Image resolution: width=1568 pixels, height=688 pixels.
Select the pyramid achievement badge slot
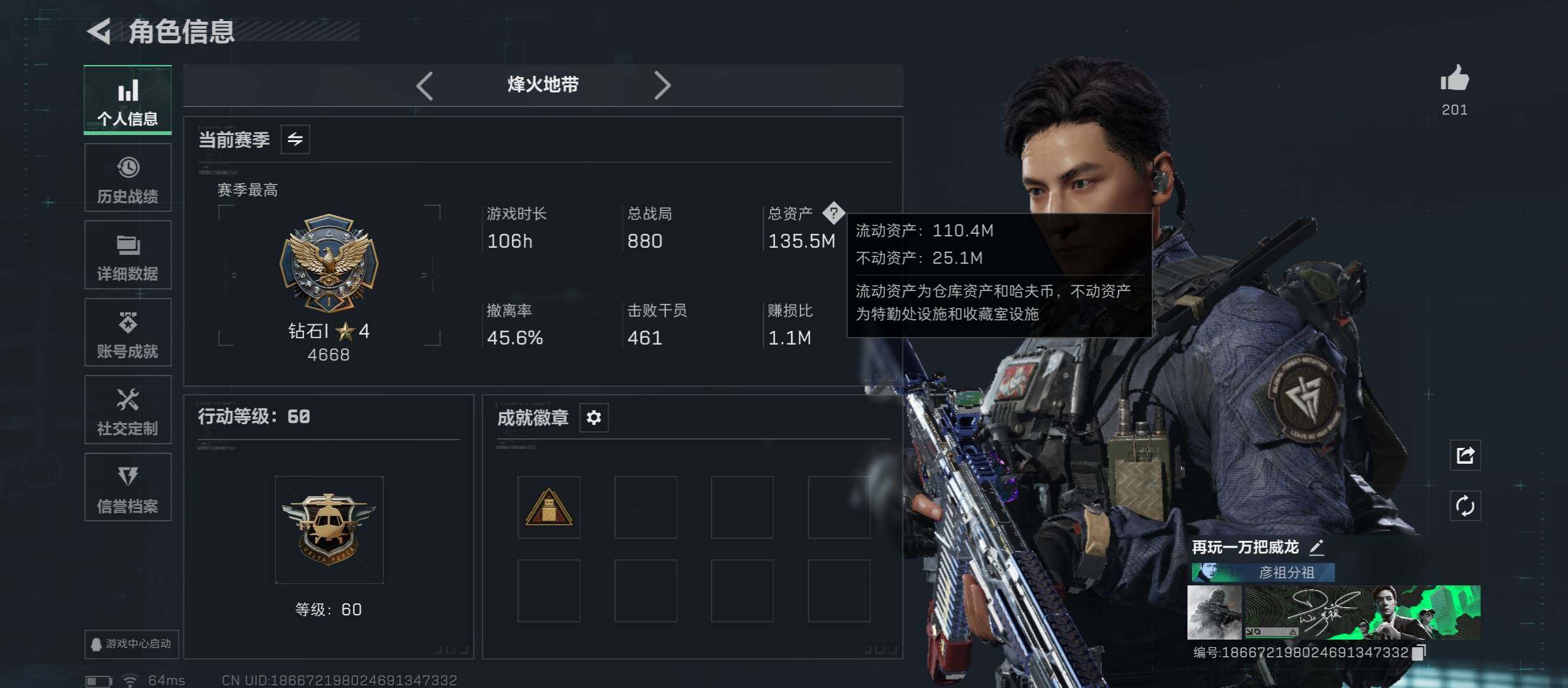point(548,507)
